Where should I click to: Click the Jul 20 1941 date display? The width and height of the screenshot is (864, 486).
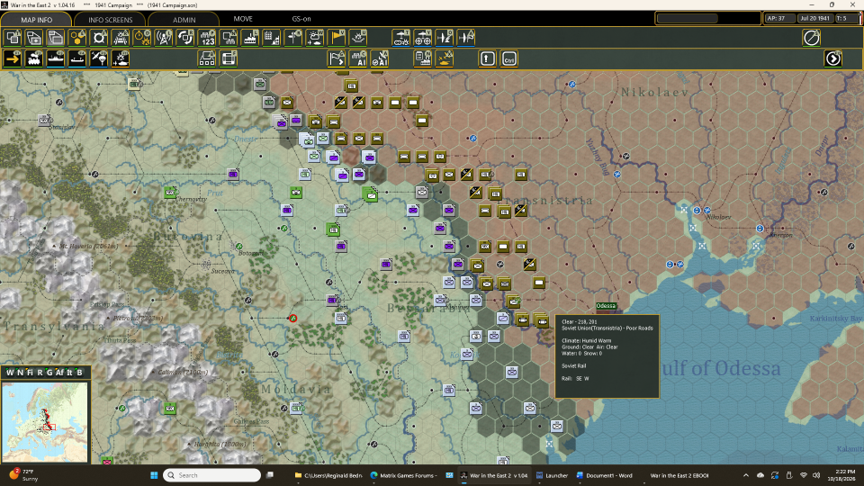(x=815, y=18)
